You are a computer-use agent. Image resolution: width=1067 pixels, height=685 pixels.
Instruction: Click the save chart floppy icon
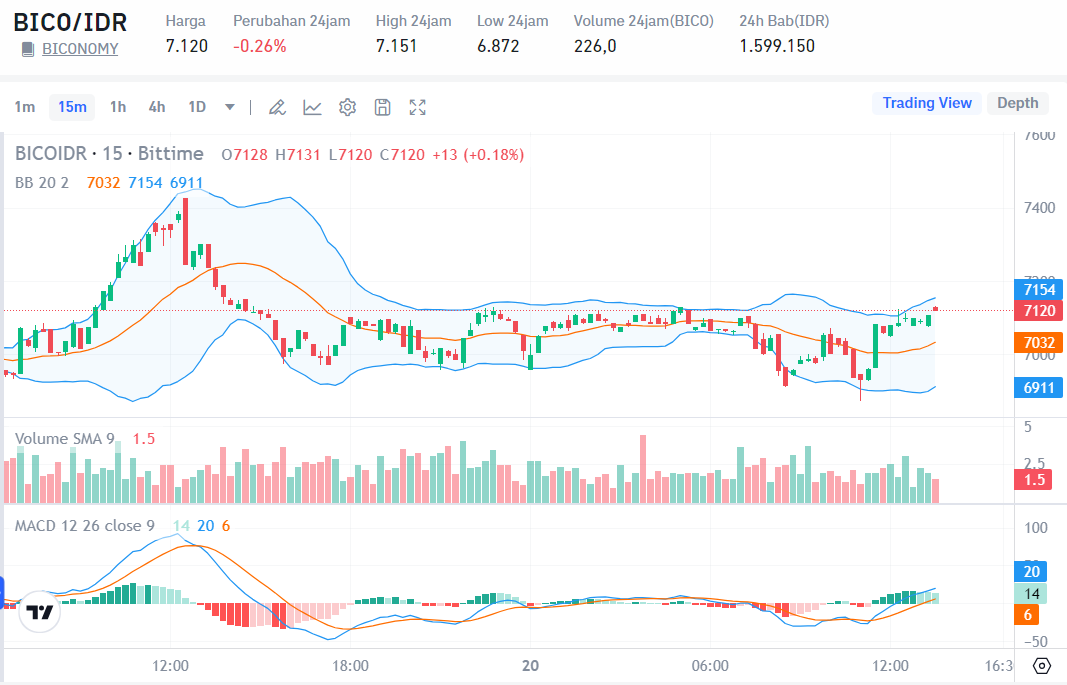pos(382,107)
